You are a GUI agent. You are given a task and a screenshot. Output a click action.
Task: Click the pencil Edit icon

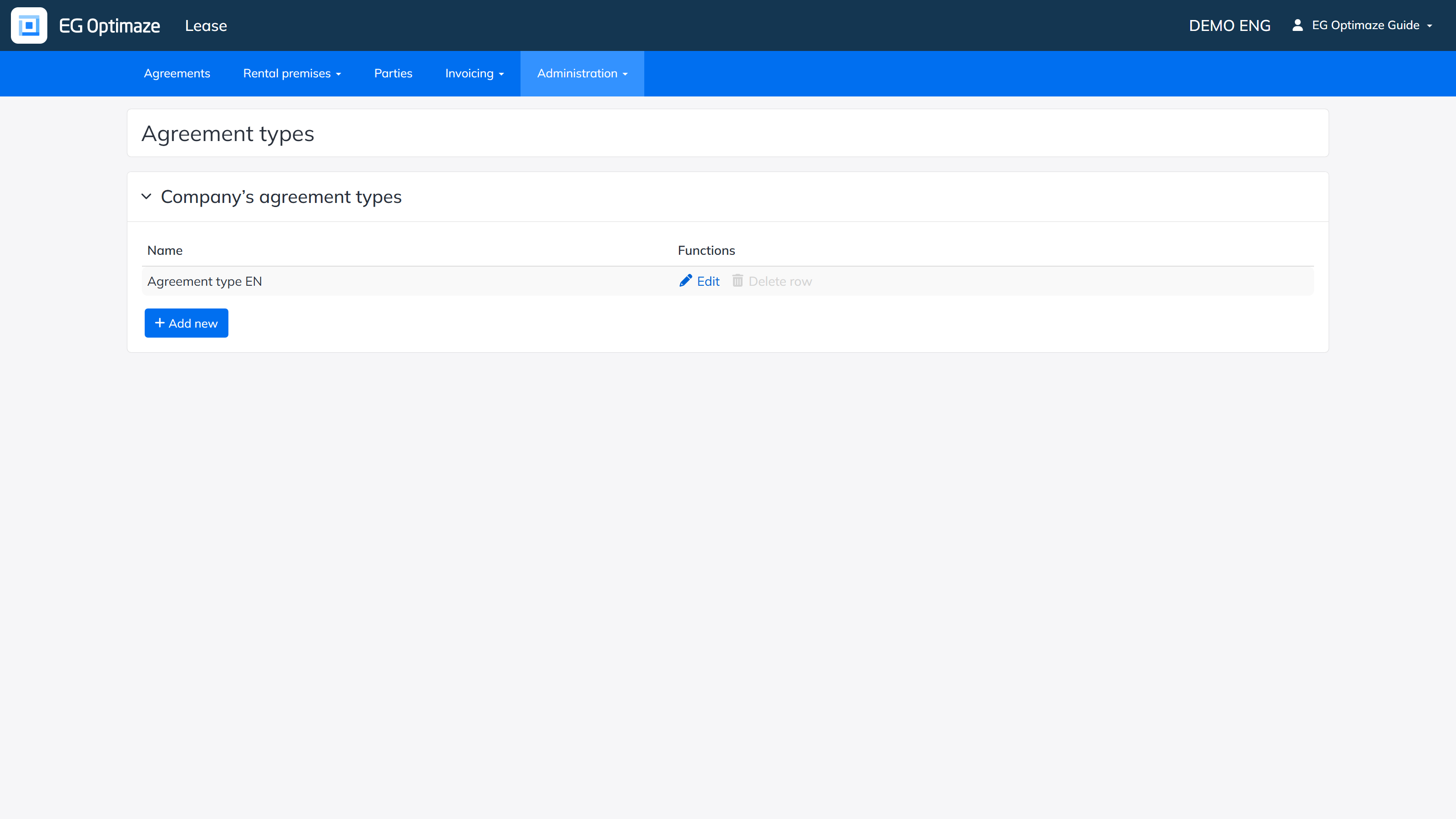pyautogui.click(x=686, y=281)
